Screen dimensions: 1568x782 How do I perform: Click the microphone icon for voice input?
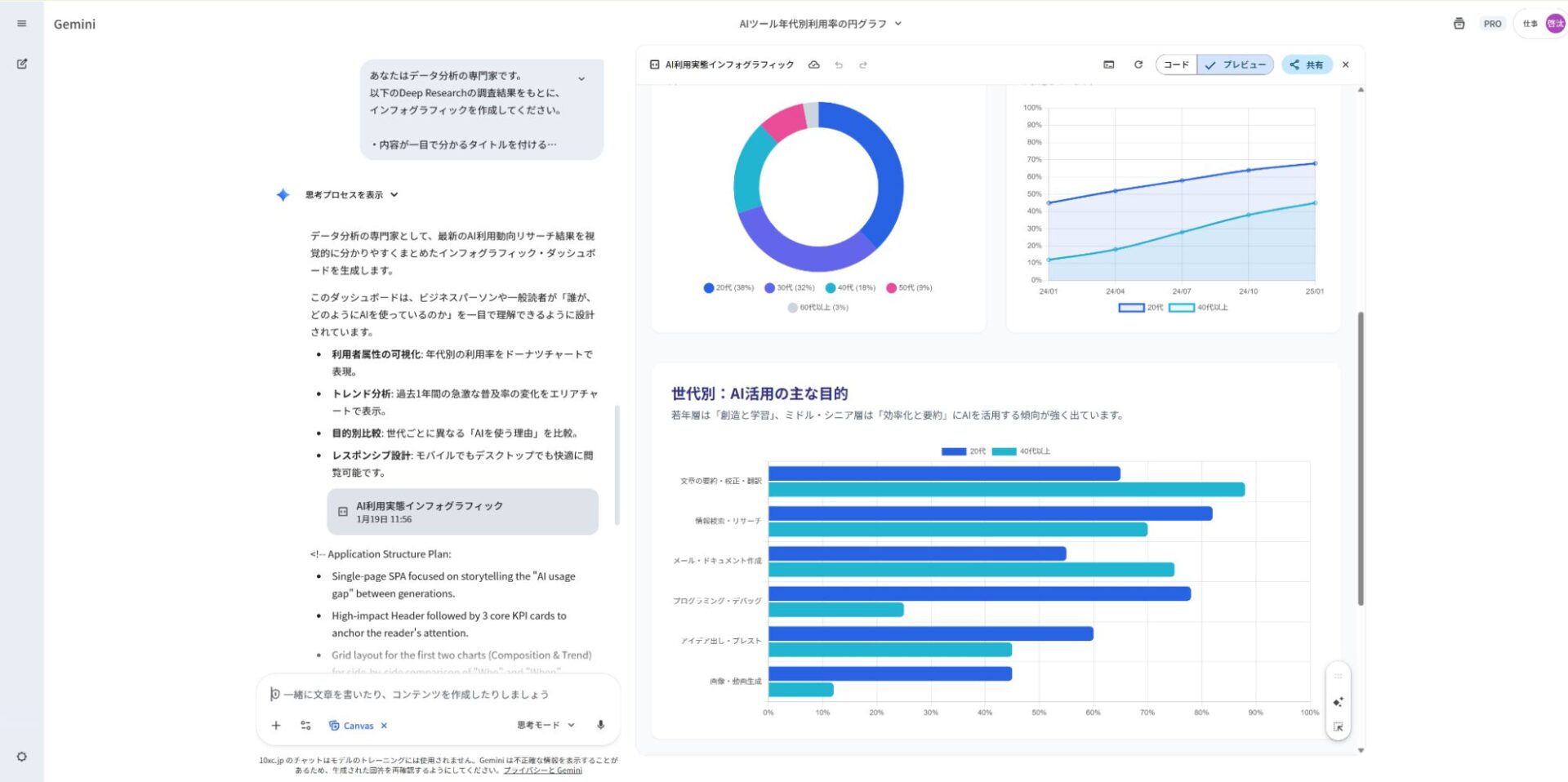tap(601, 725)
